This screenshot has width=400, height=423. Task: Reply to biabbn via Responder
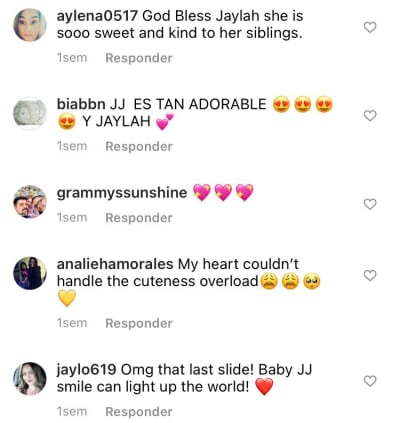coord(139,146)
